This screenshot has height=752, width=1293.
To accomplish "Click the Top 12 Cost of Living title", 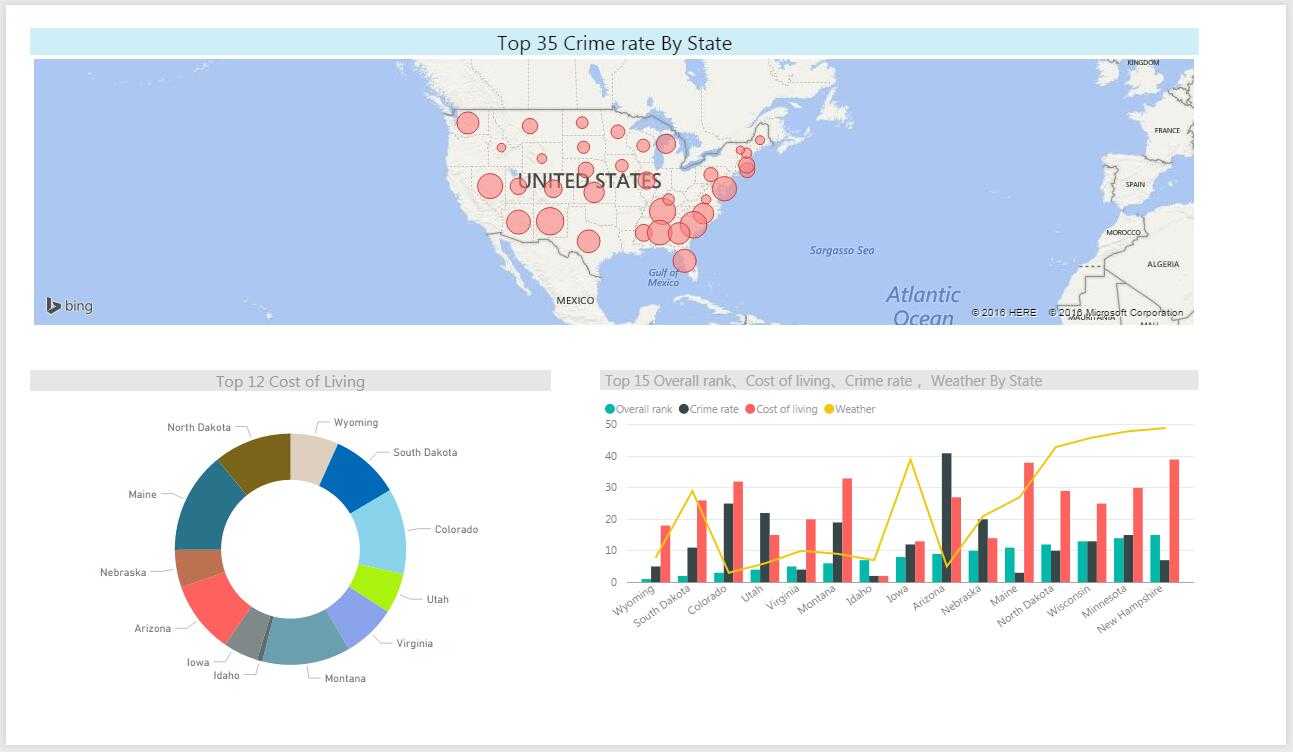I will (x=290, y=381).
